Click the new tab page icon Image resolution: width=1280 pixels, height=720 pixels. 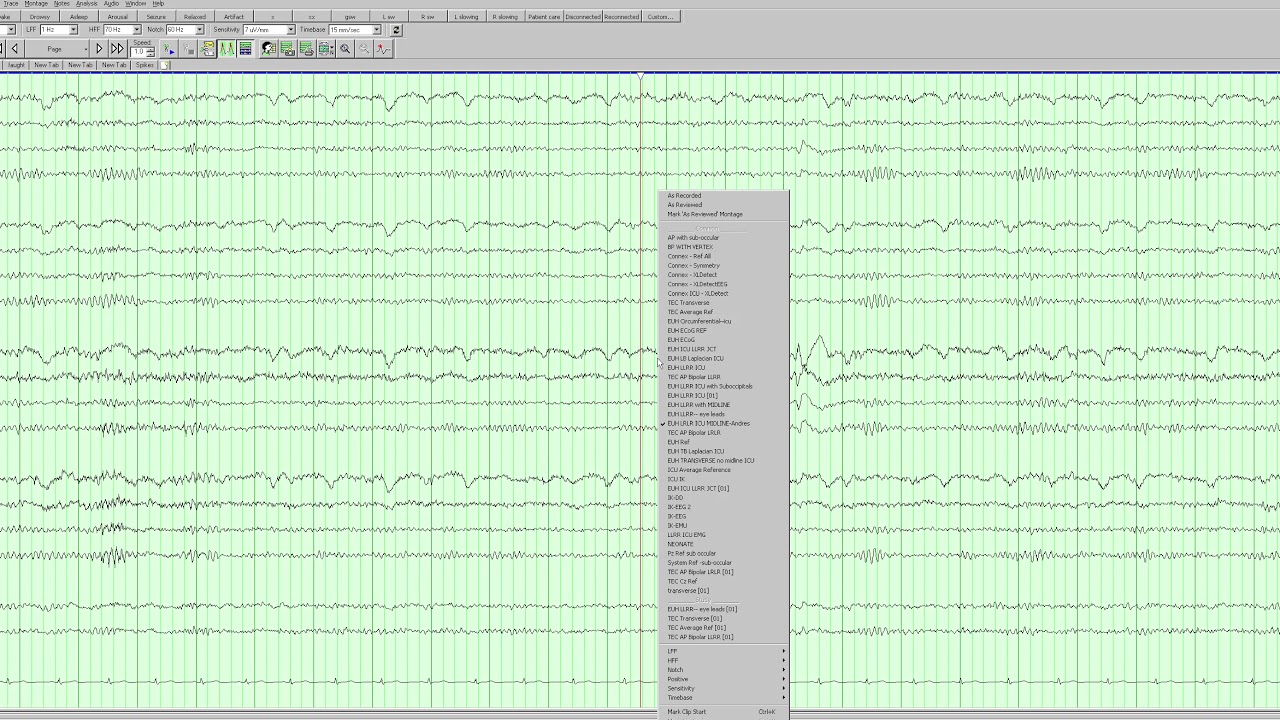click(x=165, y=65)
